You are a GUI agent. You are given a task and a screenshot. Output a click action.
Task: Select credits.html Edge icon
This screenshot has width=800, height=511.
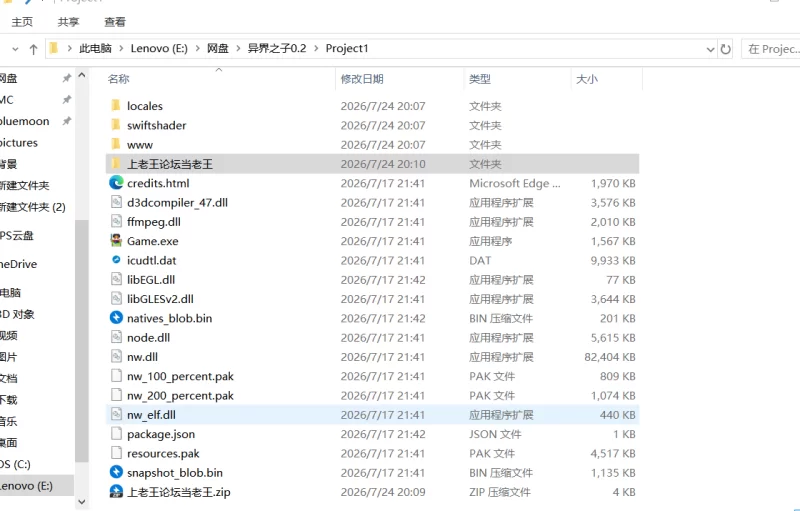(x=116, y=183)
